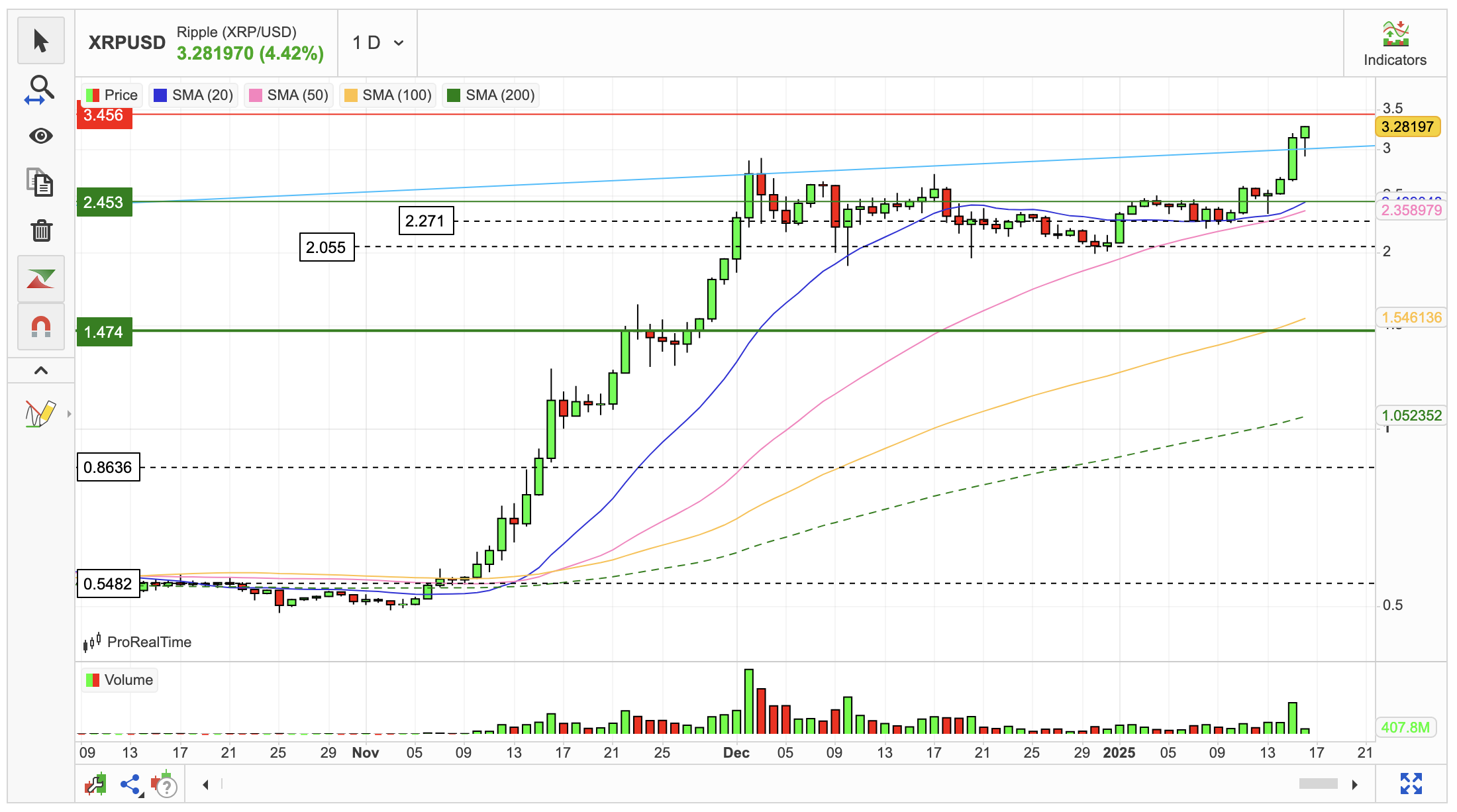Open the Indicators panel
This screenshot has width=1457, height=812.
coord(1395,44)
